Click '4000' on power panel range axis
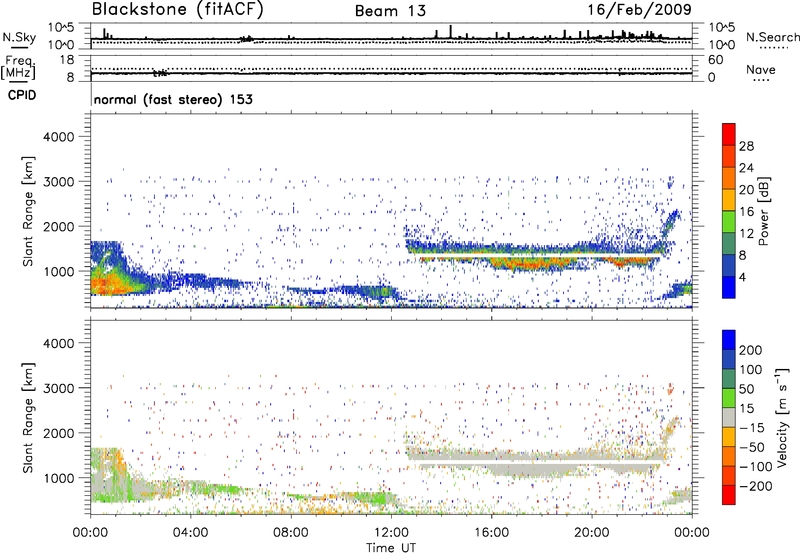Image resolution: width=800 pixels, height=554 pixels. [x=58, y=137]
